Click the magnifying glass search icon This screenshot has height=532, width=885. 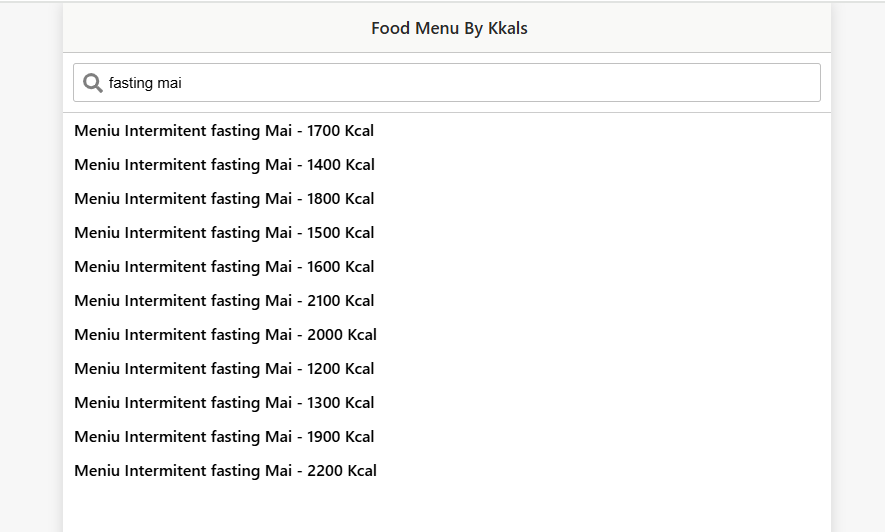93,83
